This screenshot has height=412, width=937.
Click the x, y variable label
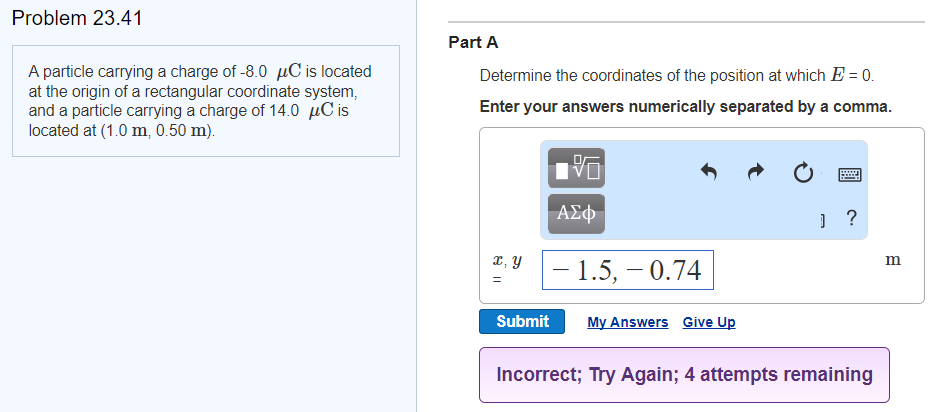[507, 261]
